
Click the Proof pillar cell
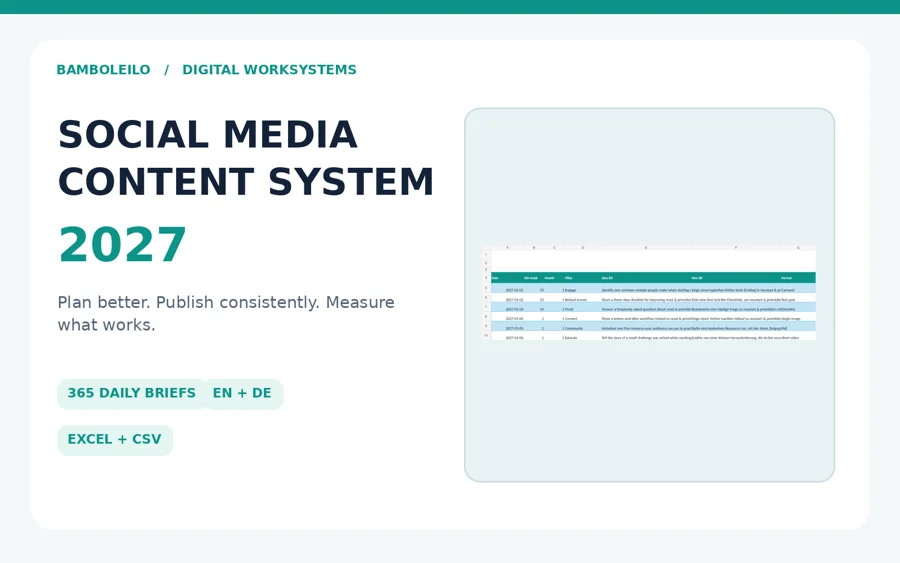[568, 309]
